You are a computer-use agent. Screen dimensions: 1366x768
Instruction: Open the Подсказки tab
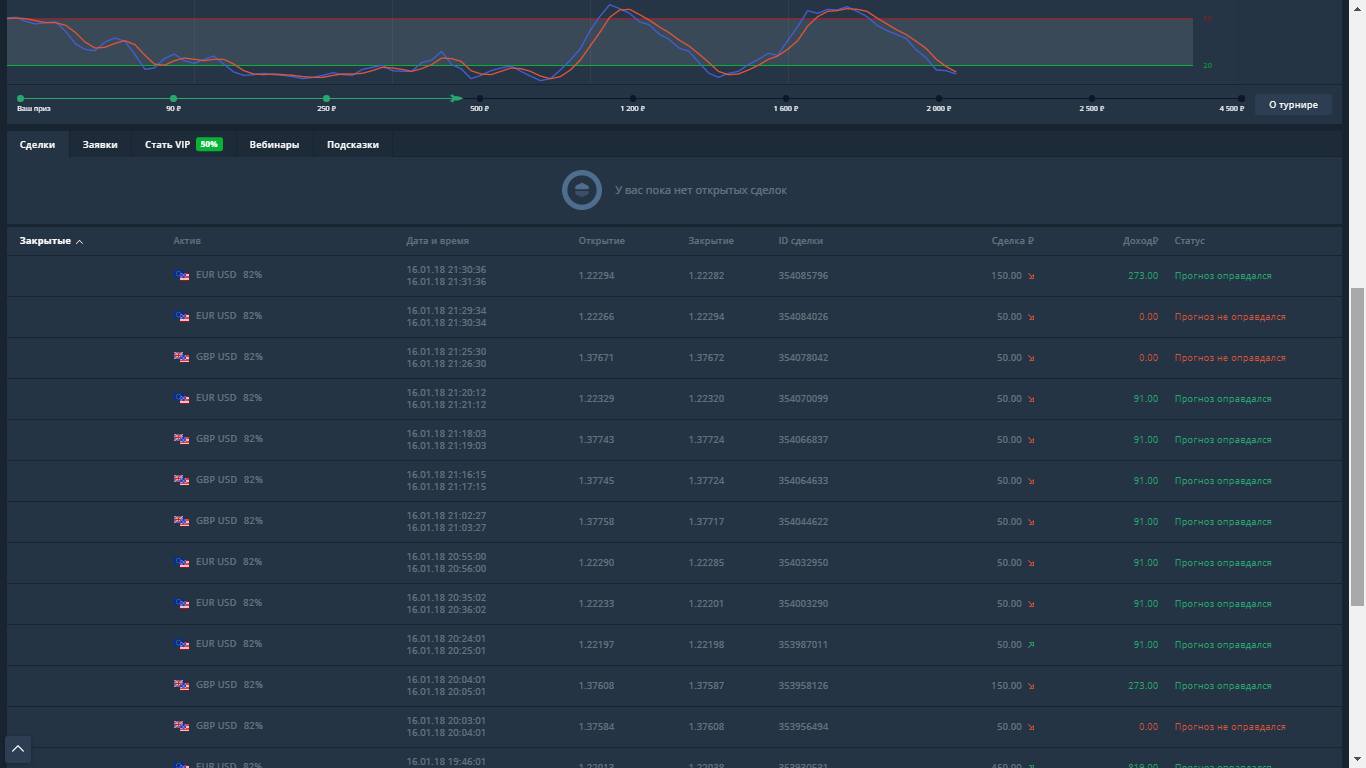point(353,145)
